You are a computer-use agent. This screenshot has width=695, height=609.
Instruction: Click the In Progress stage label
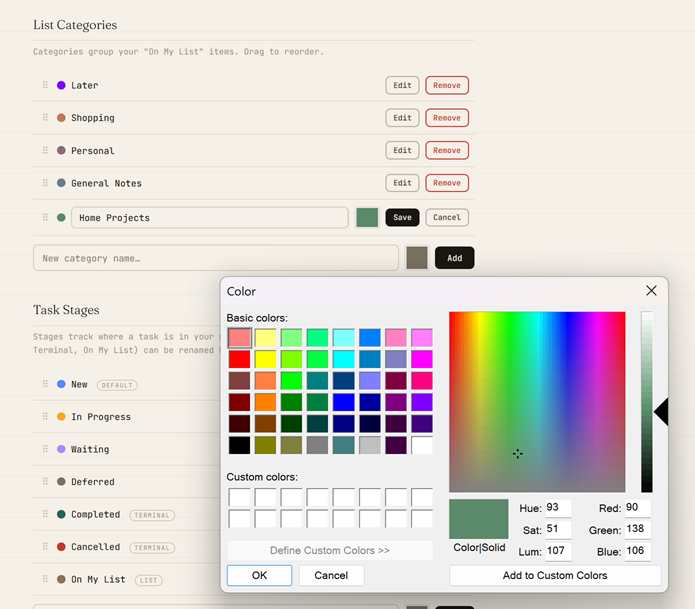tap(101, 417)
